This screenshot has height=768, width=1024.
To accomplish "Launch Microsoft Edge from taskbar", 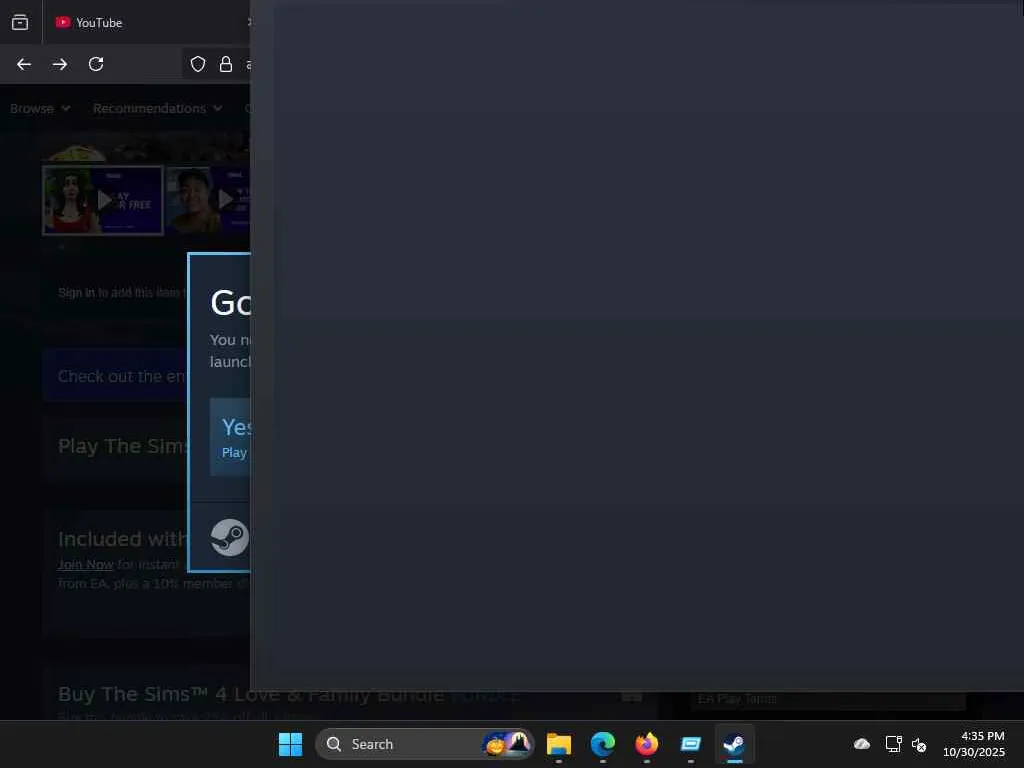I will point(603,744).
